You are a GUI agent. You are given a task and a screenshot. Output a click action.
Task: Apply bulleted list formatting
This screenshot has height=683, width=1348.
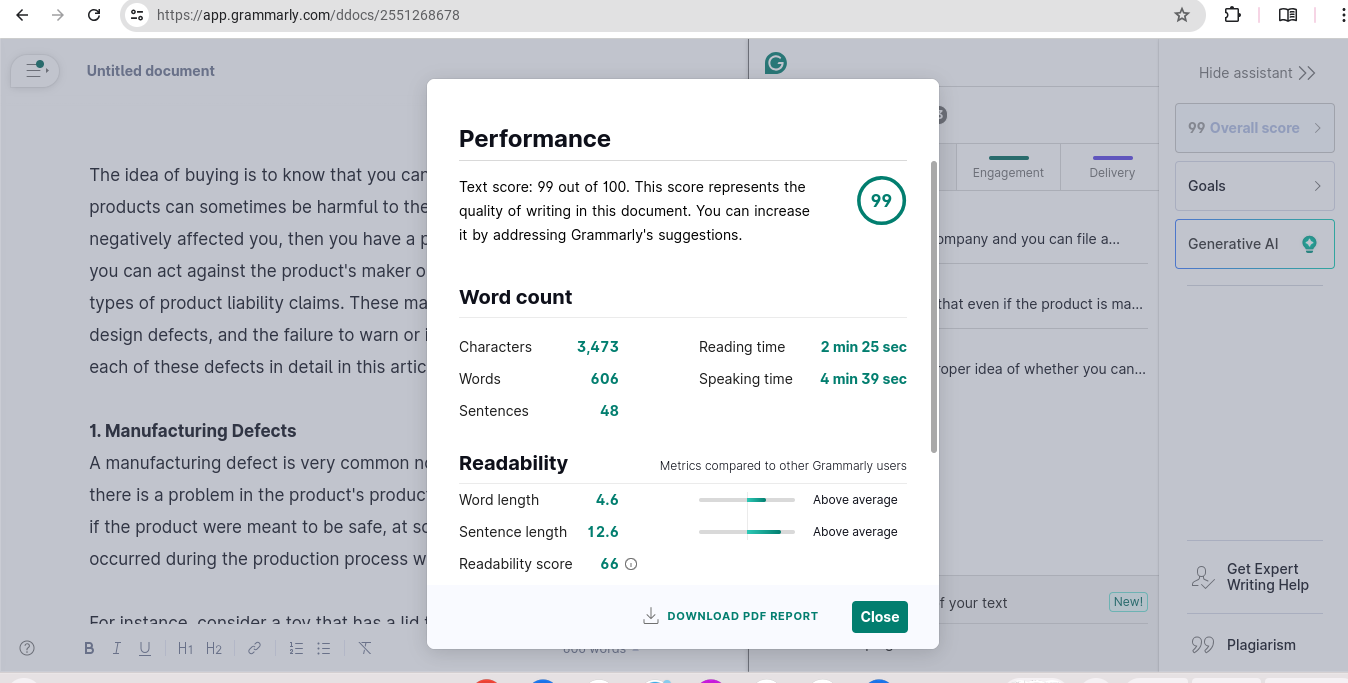323,648
